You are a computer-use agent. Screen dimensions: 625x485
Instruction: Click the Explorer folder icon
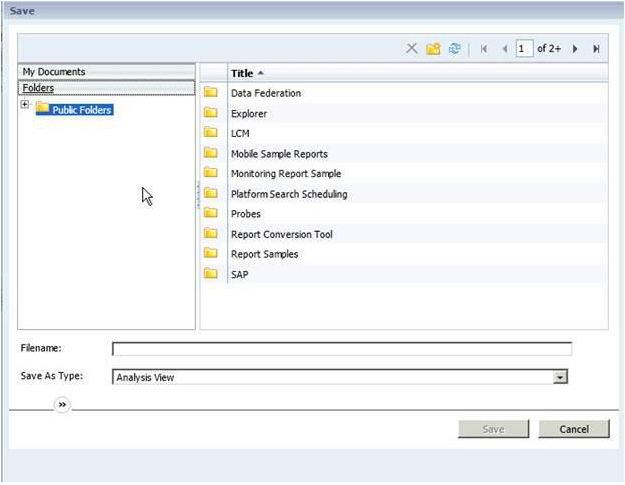[x=210, y=112]
